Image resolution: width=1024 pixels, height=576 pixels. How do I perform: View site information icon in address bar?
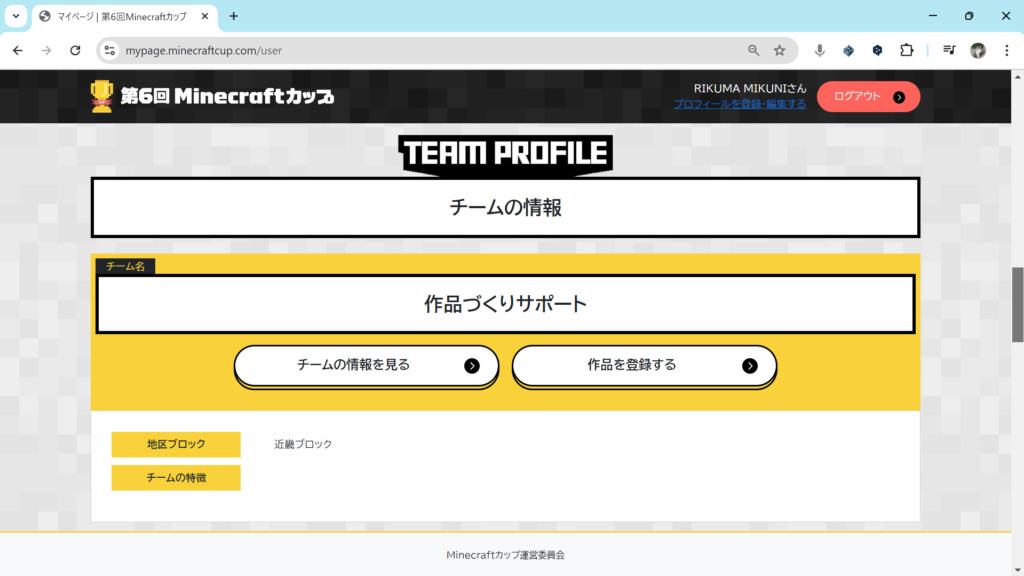click(110, 51)
